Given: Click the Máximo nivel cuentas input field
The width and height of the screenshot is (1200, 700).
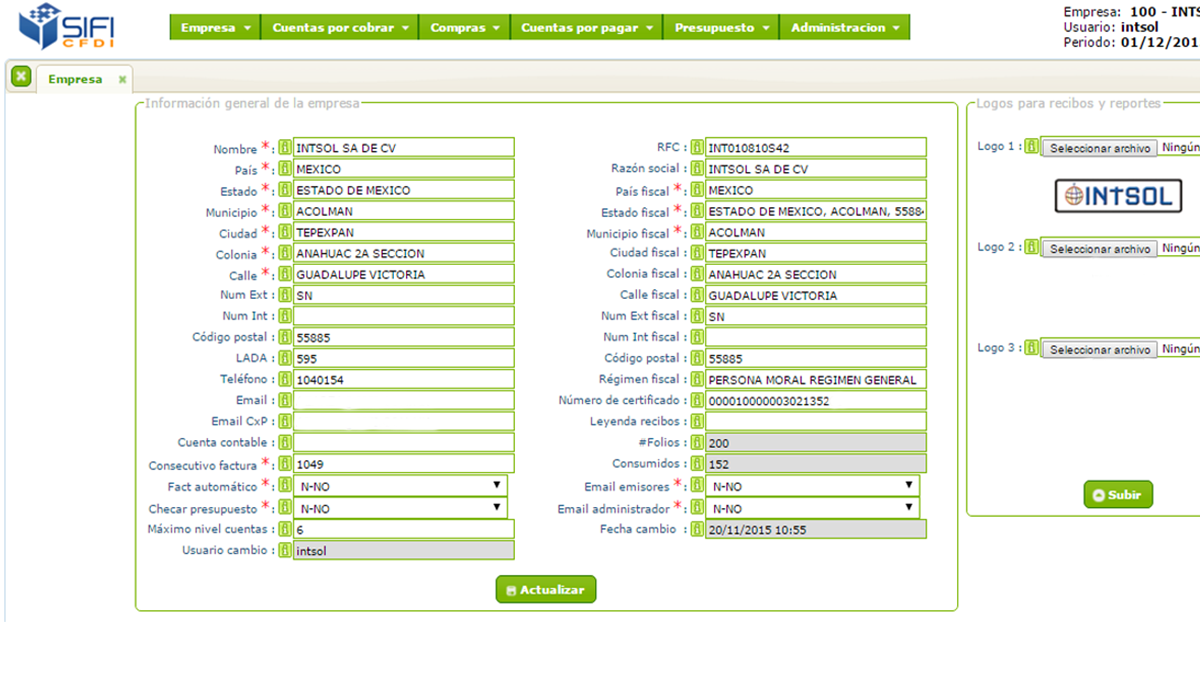Looking at the screenshot, I should pos(404,529).
